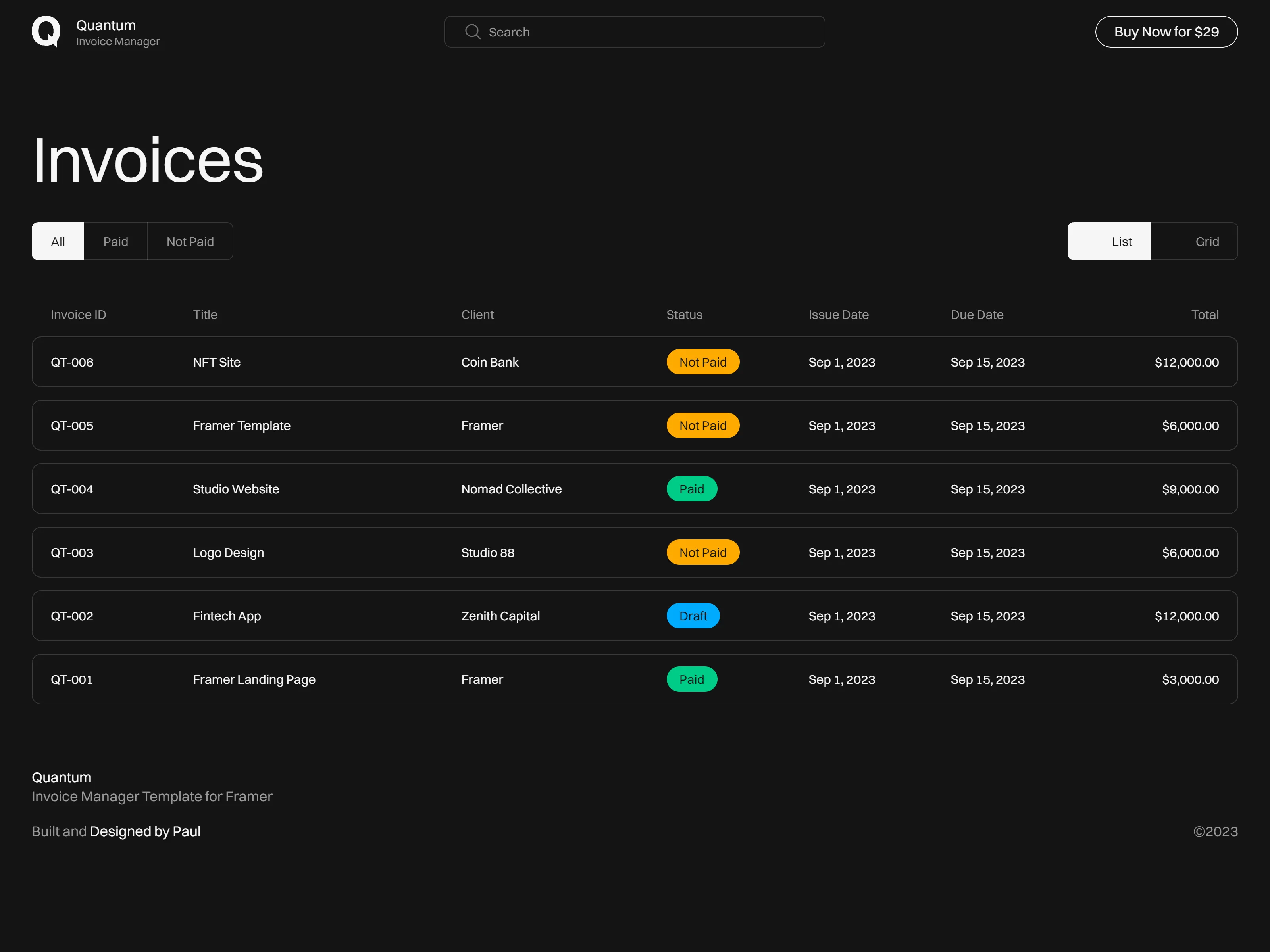The image size is (1270, 952).
Task: Click the Studio 88 client name
Action: tap(487, 553)
